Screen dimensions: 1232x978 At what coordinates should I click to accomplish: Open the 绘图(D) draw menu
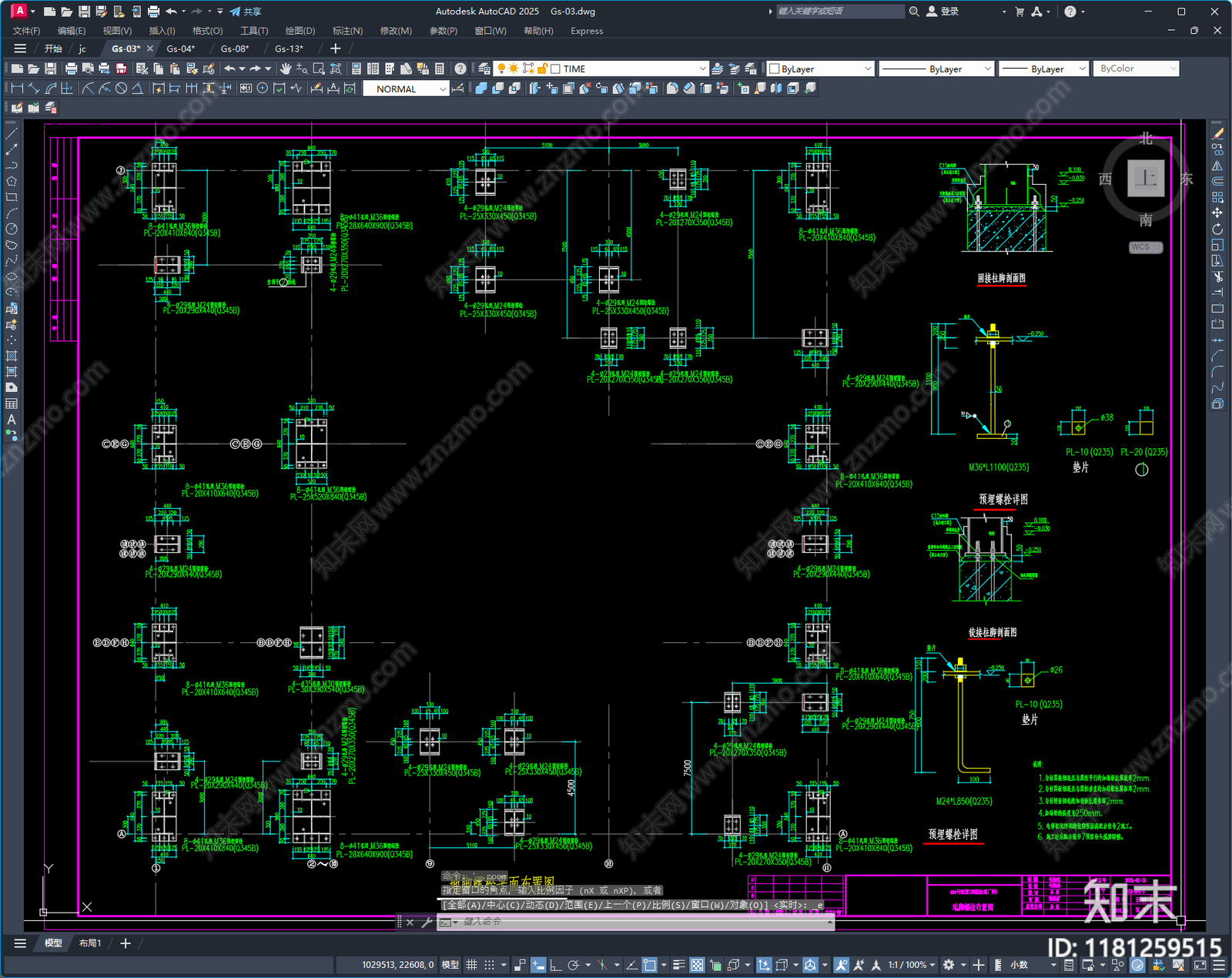300,31
